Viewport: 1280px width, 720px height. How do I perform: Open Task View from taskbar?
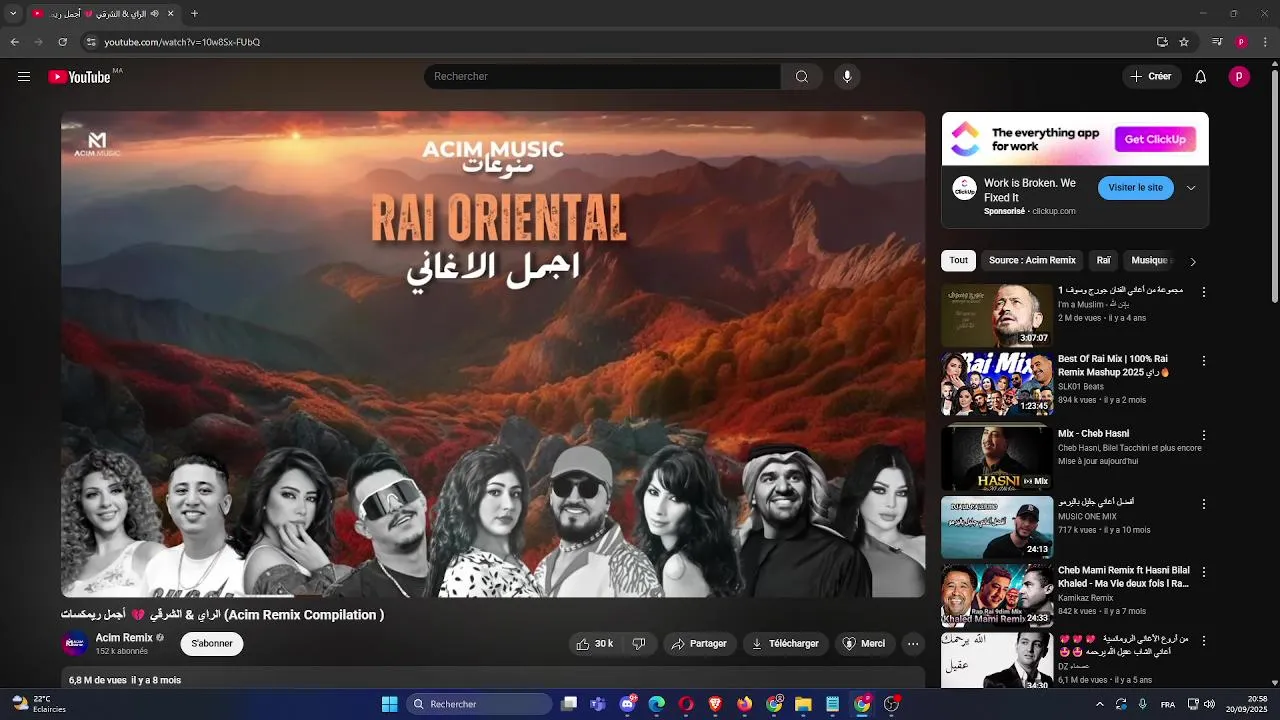[569, 704]
